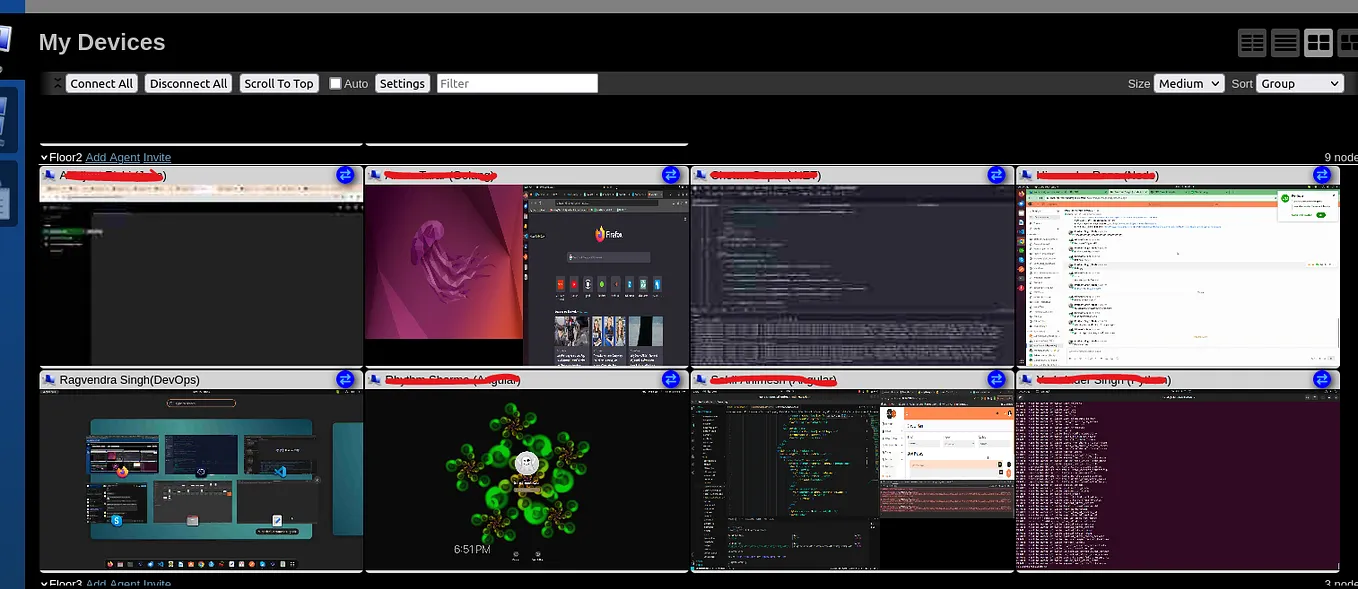Open the Size dropdown showing Medium
1358x589 pixels.
click(1188, 84)
